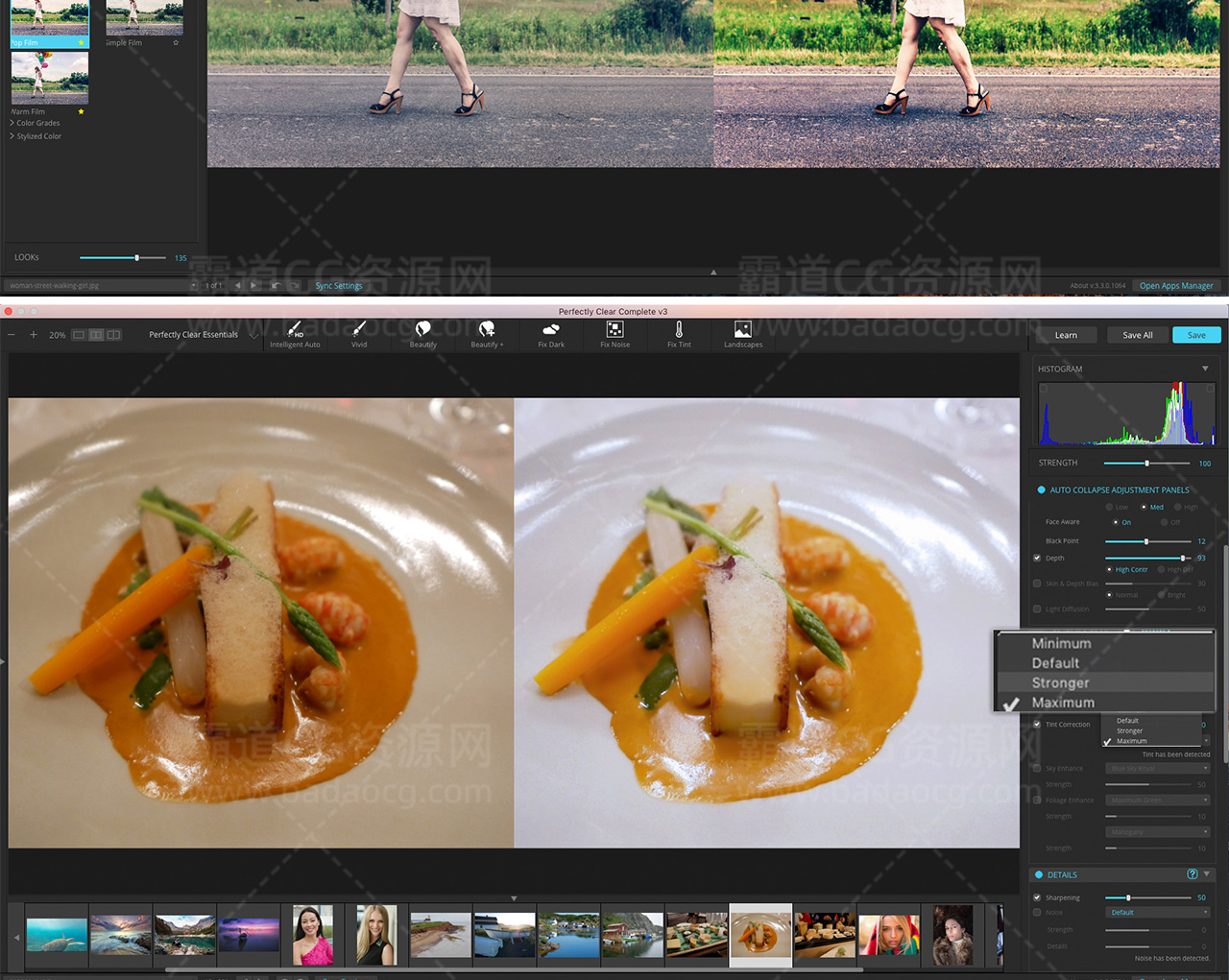Viewport: 1229px width, 980px height.
Task: Collapse the Histogram panel
Action: click(x=1205, y=369)
